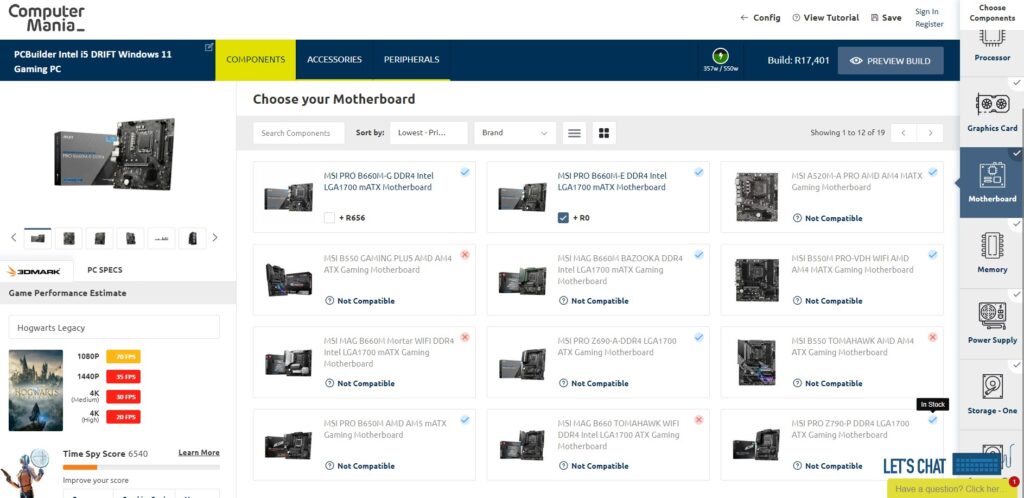Go to next page of motherboards
1024x498 pixels.
click(931, 133)
